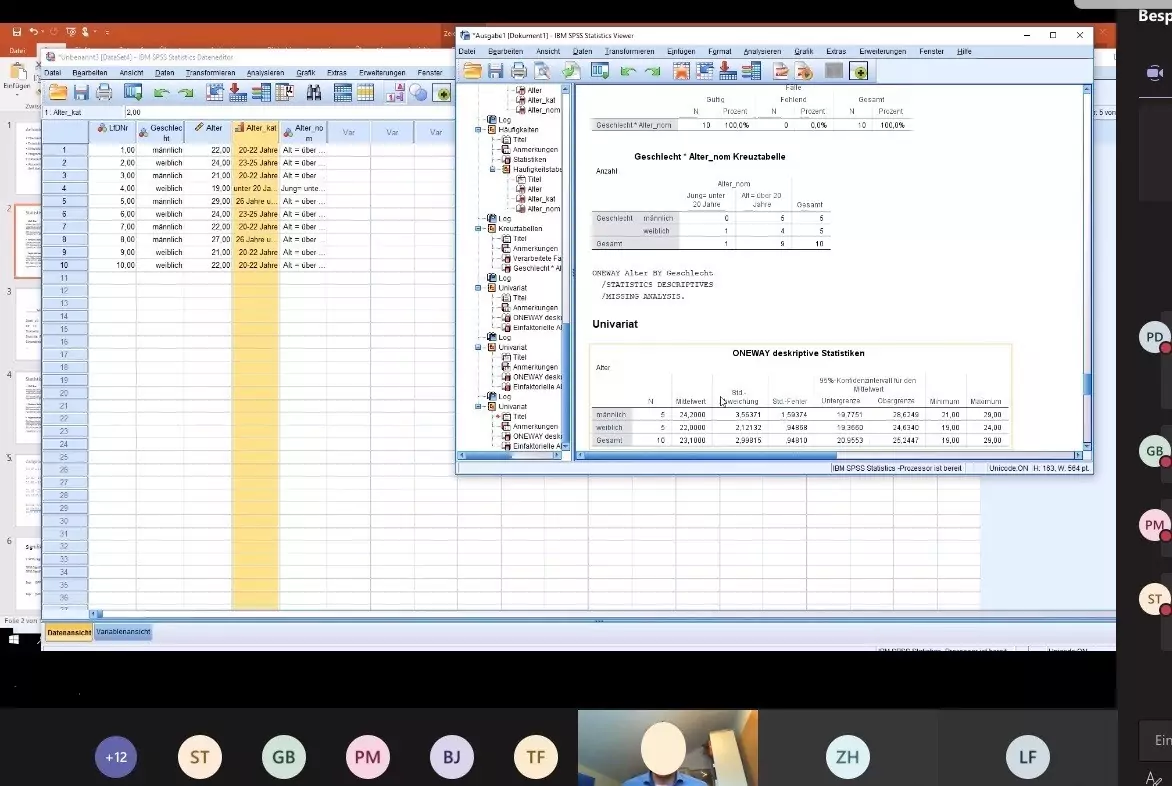
Task: Click the Viewer horizontal scrollbar thumb
Action: click(710, 456)
